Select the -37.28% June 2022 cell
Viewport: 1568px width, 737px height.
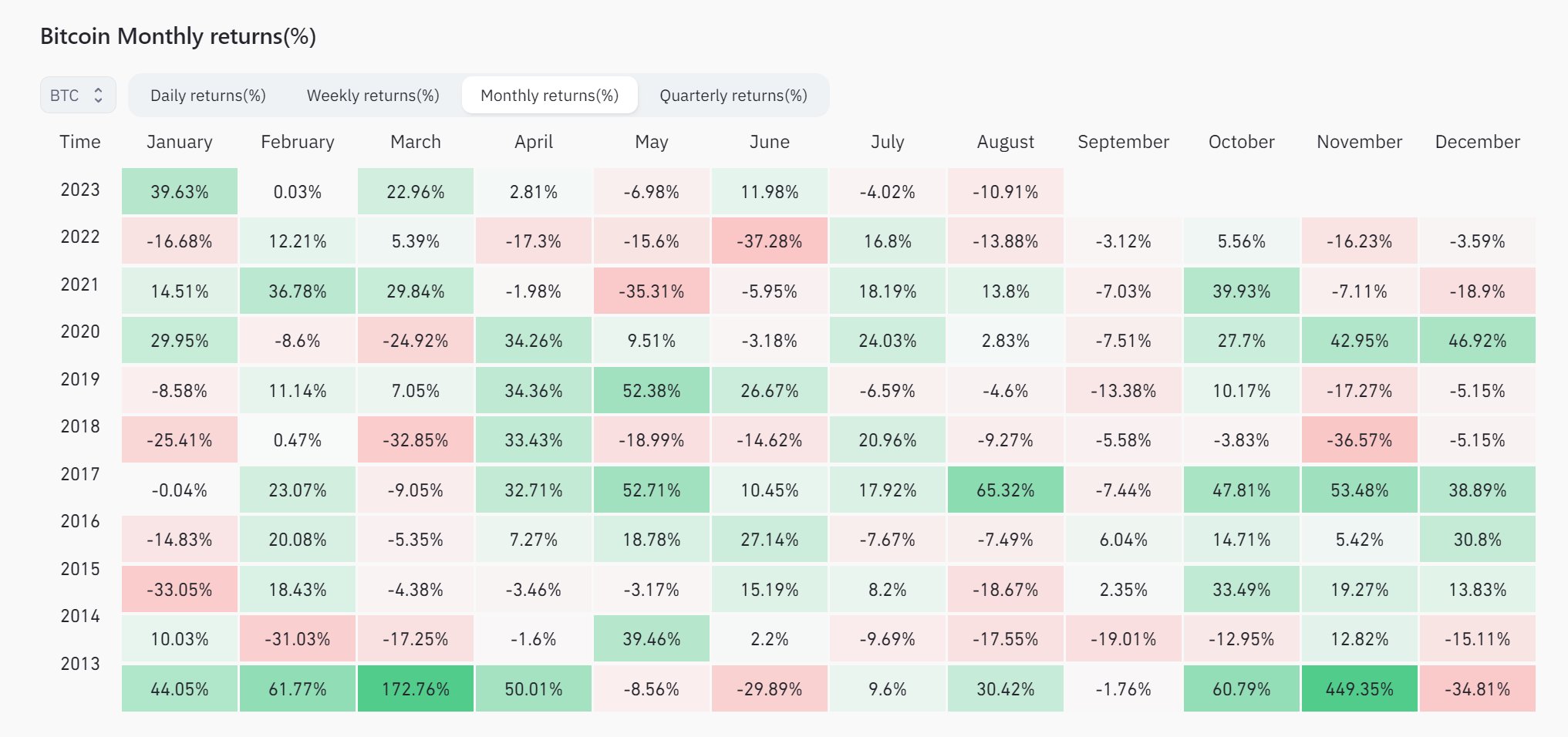[769, 241]
